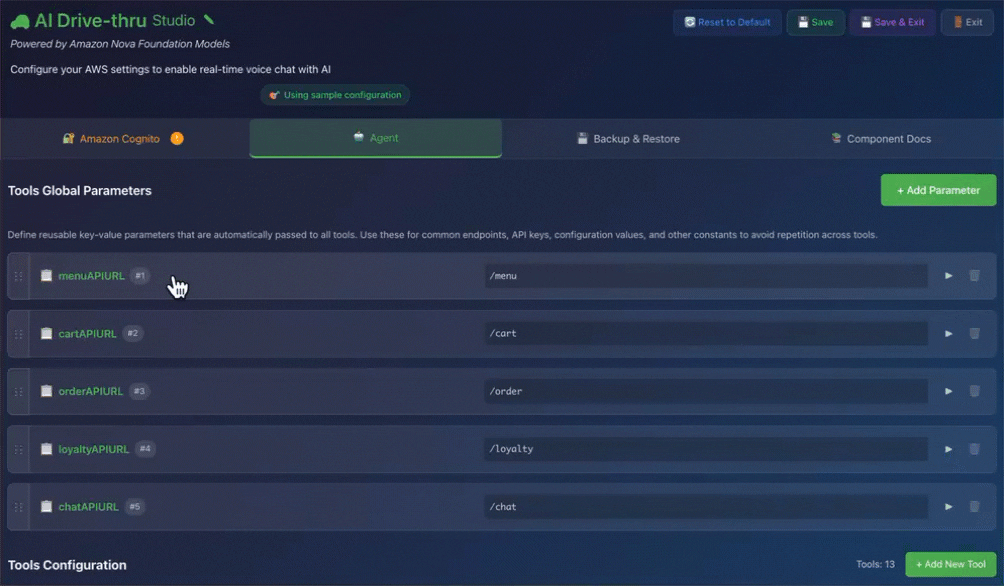
Task: Click the drag handle on the menuAPIURL row
Action: point(17,276)
